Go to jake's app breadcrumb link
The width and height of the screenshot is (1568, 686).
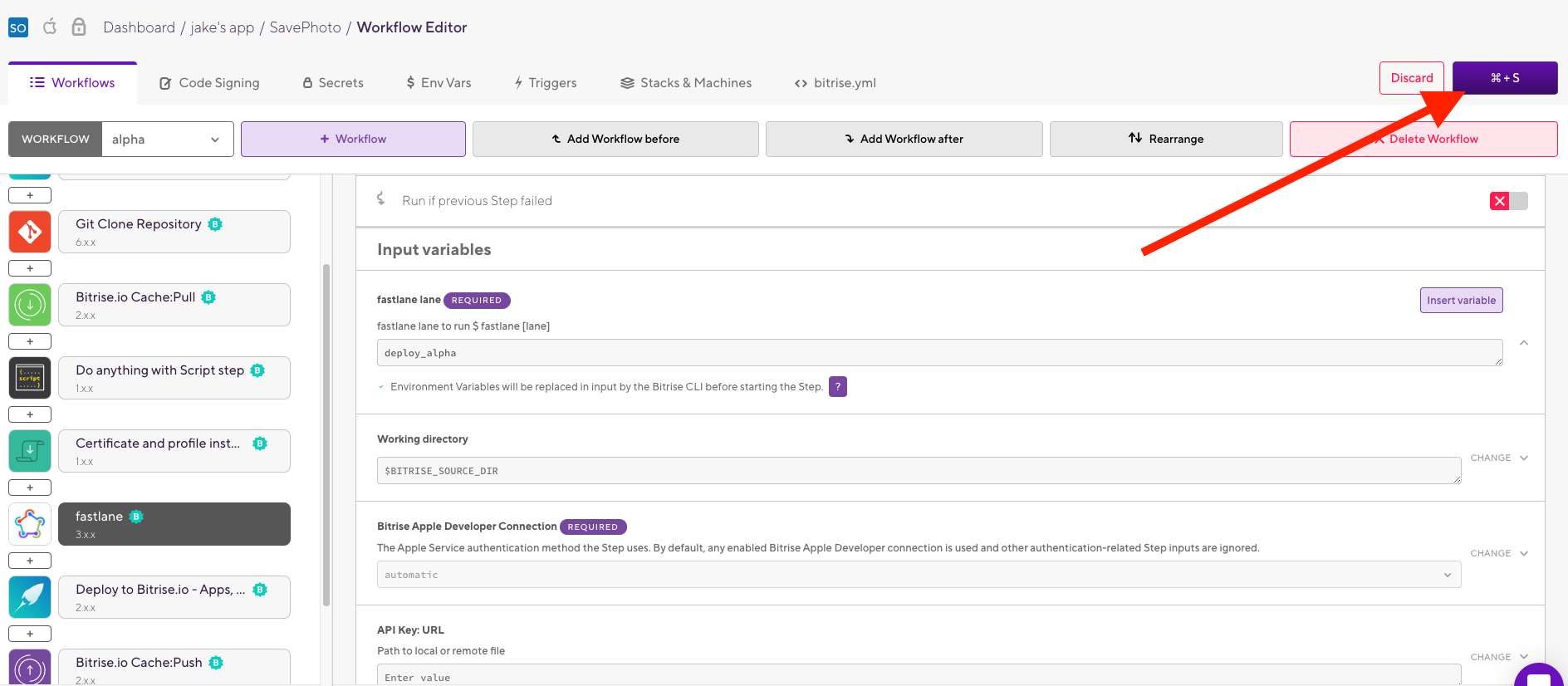click(x=223, y=27)
